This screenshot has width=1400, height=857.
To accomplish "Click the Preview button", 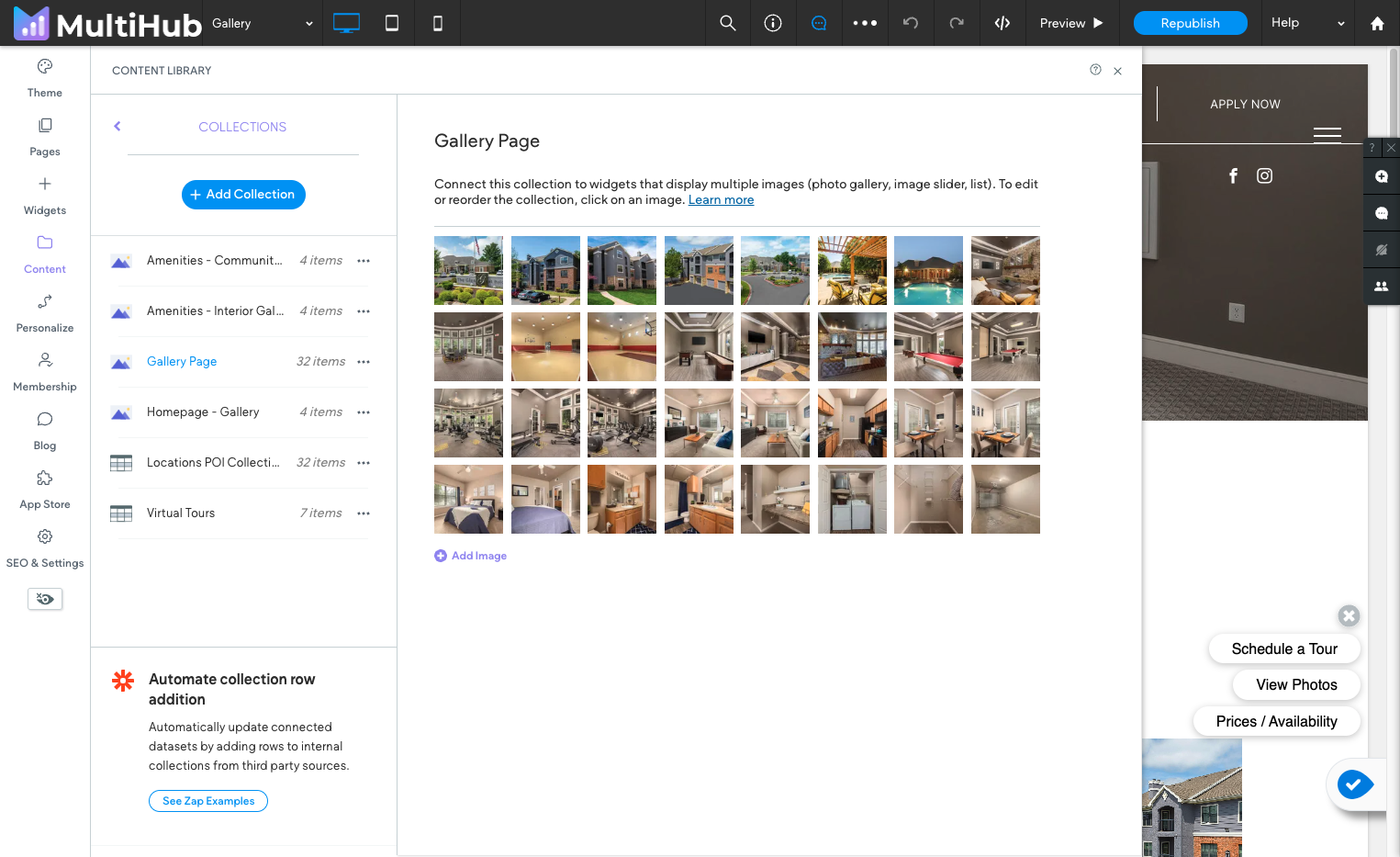I will 1071,23.
